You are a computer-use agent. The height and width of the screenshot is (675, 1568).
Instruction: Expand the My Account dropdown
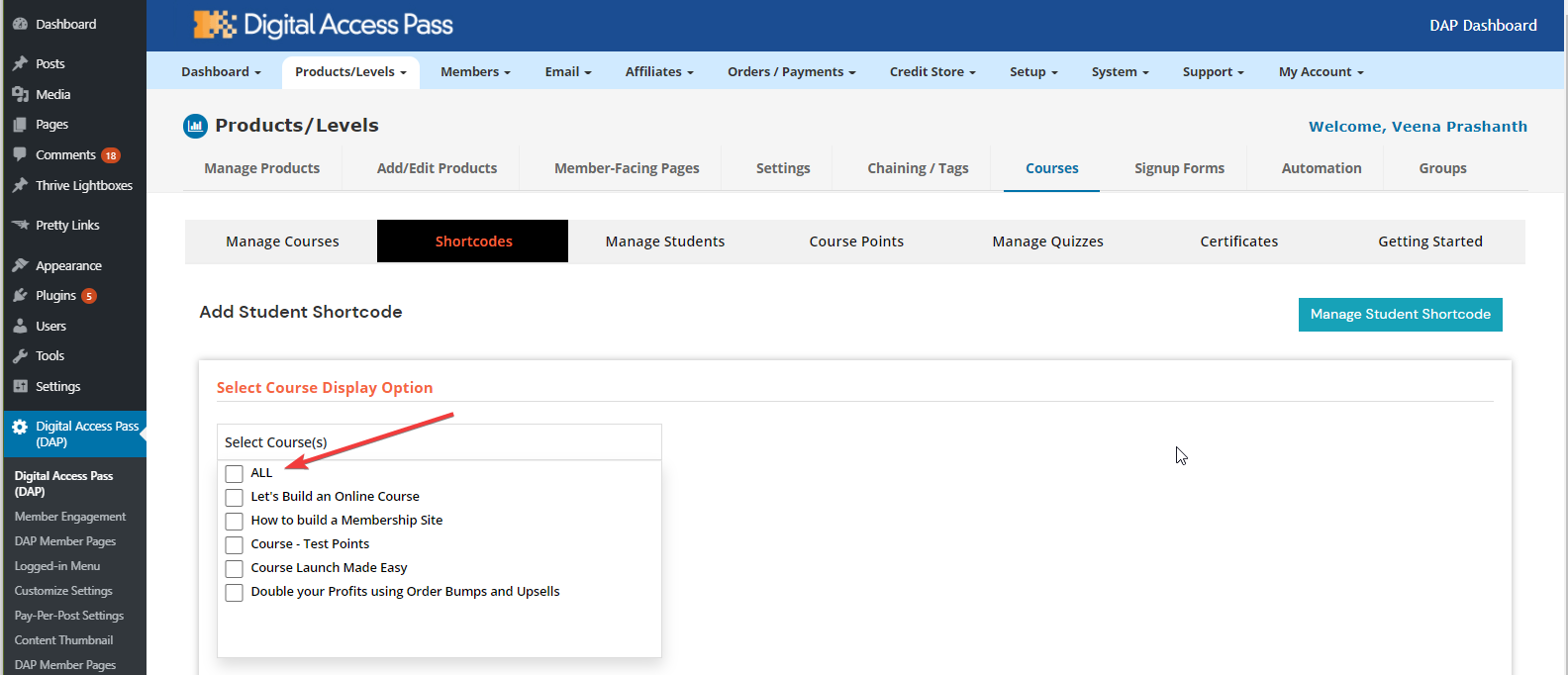click(1321, 72)
